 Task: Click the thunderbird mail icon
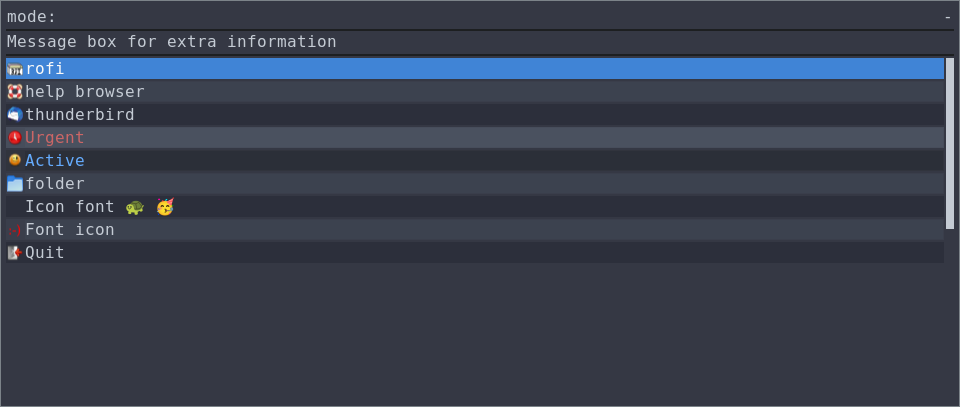tap(15, 115)
